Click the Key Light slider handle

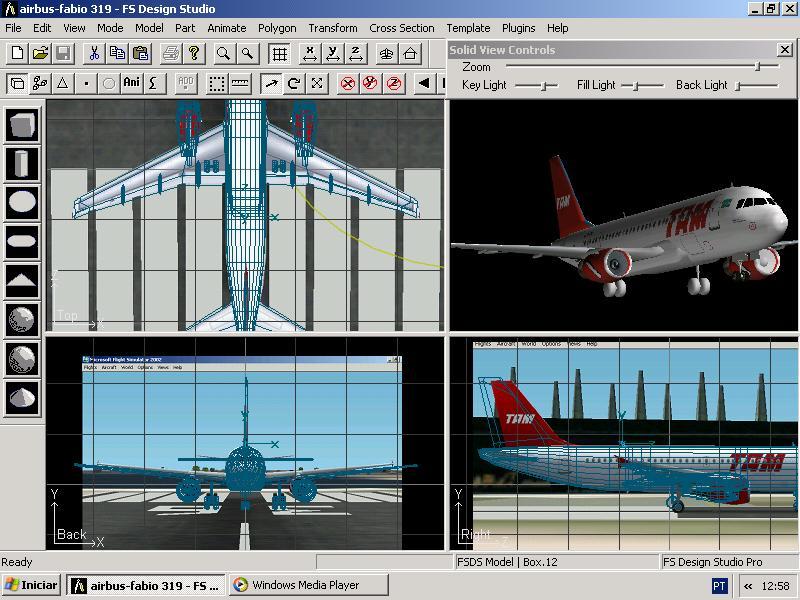point(544,86)
